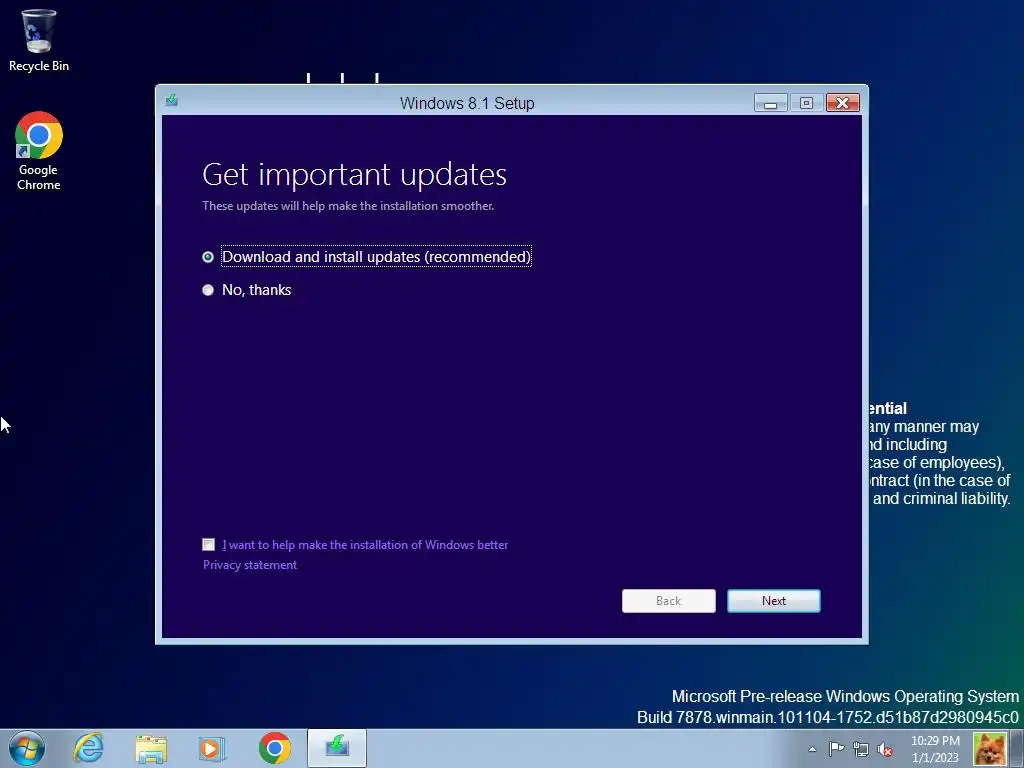Click the Windows 8.1 Setup title text
The image size is (1024, 768).
pyautogui.click(x=467, y=103)
